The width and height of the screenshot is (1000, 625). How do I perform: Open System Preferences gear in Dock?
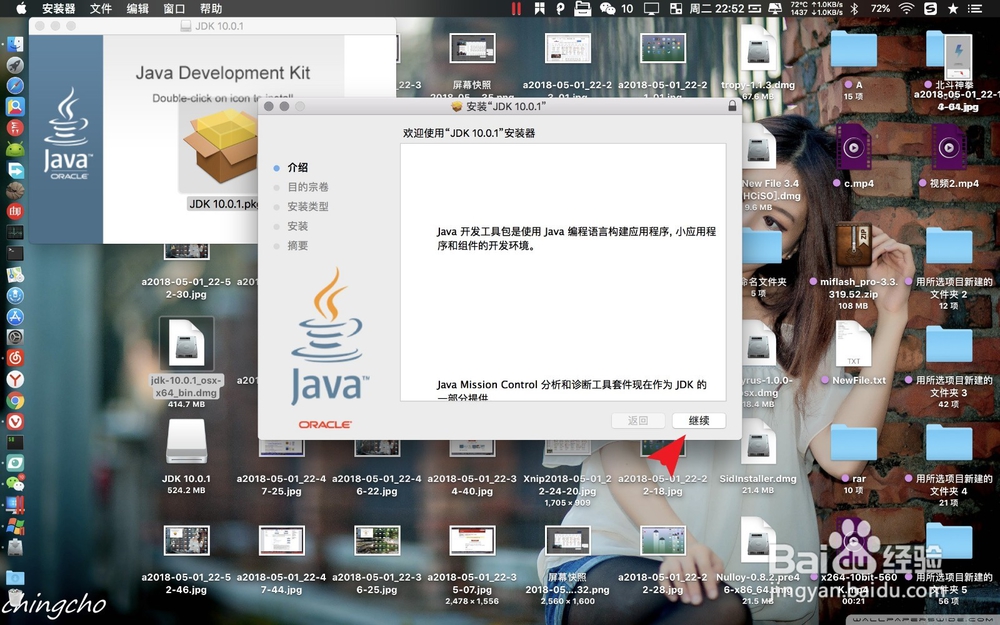[x=15, y=337]
